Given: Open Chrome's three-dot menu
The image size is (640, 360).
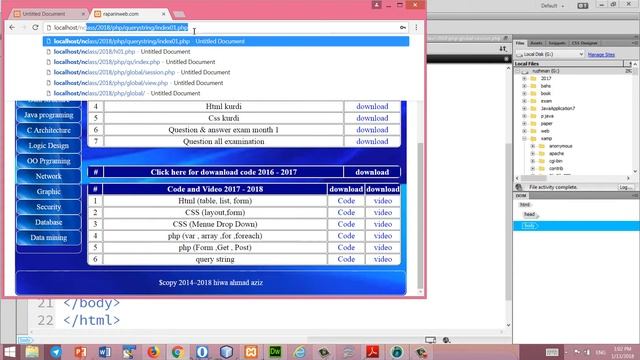Looking at the screenshot, I should [416, 27].
